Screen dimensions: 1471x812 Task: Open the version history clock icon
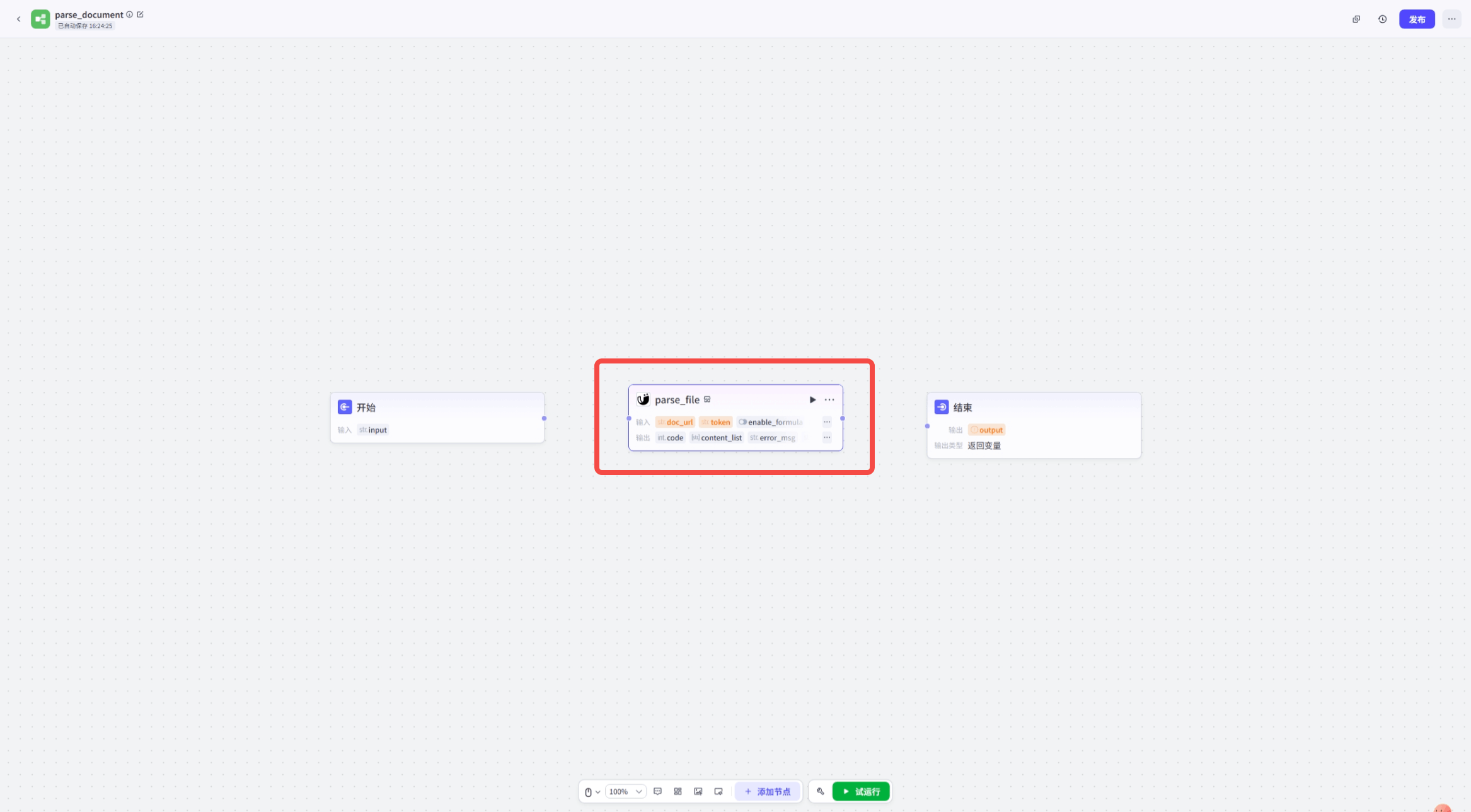tap(1382, 19)
